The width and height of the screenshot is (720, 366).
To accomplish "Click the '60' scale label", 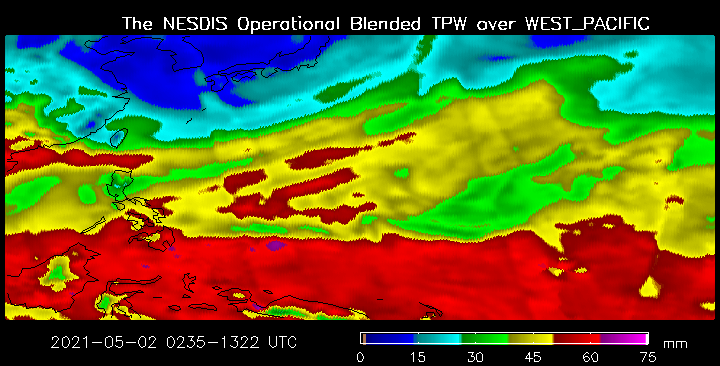I will pos(591,357).
